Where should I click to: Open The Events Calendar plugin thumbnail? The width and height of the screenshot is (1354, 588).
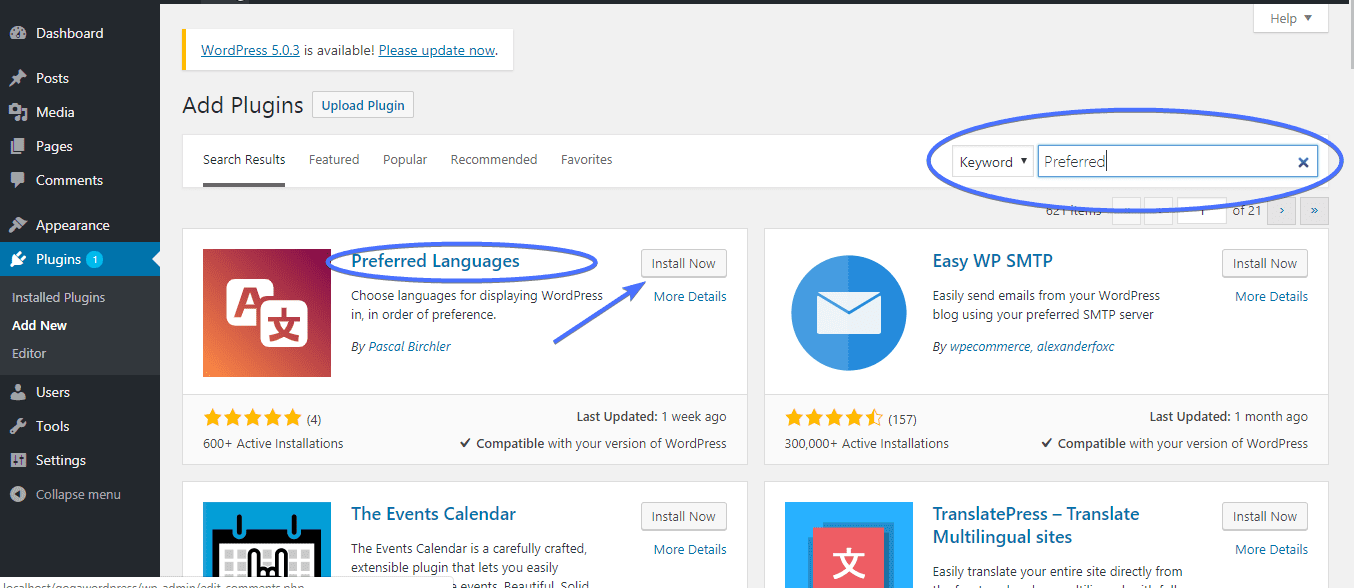[x=267, y=545]
